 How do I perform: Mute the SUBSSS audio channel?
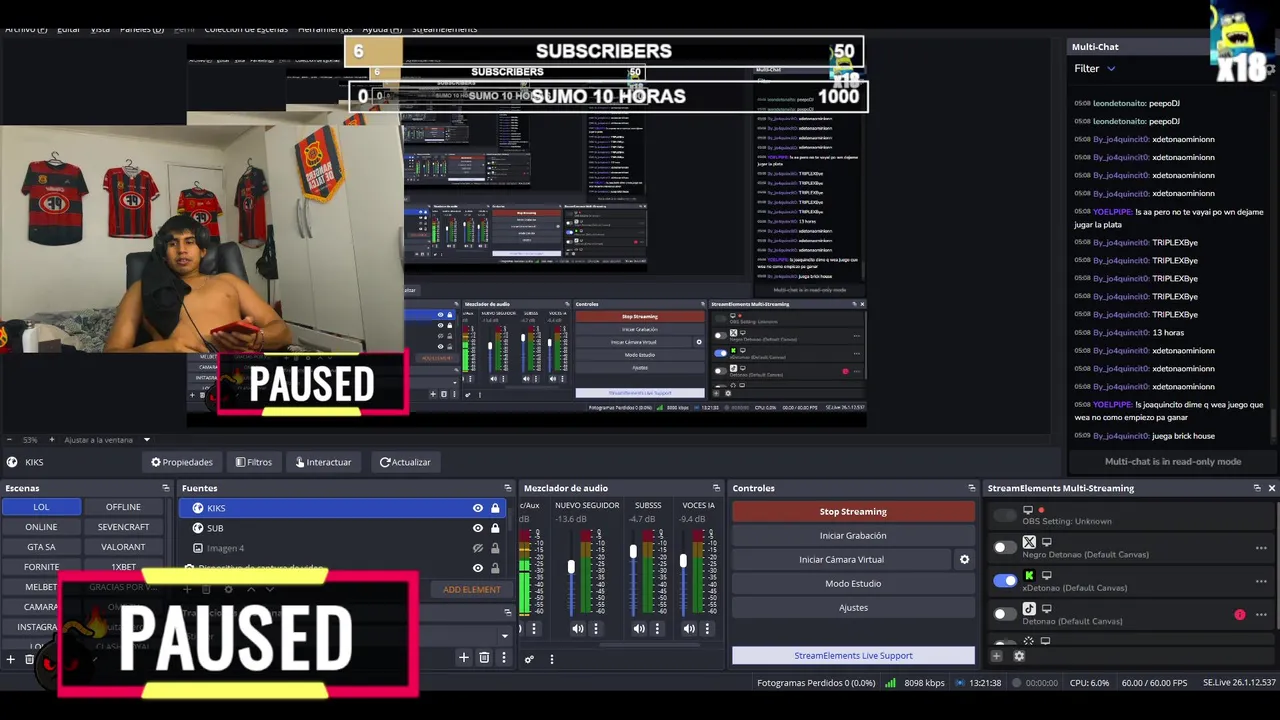[x=639, y=629]
